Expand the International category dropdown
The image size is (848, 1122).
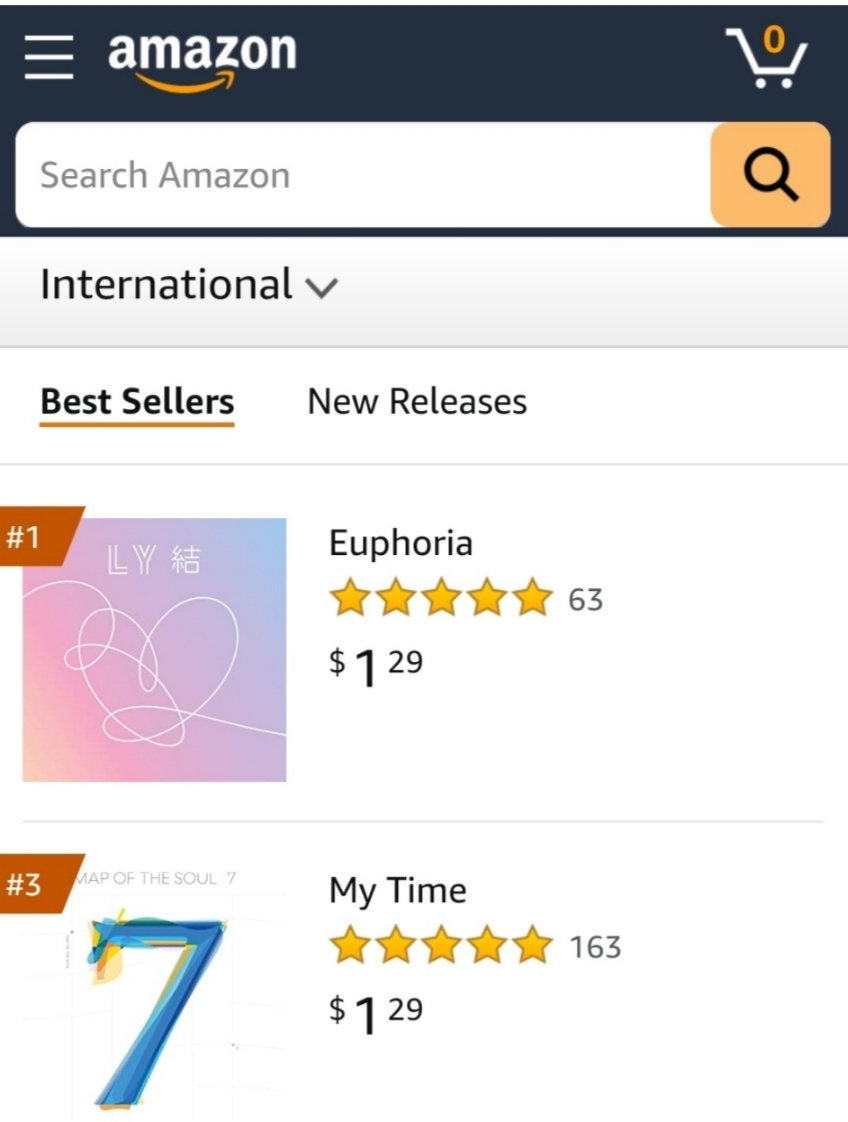point(189,285)
